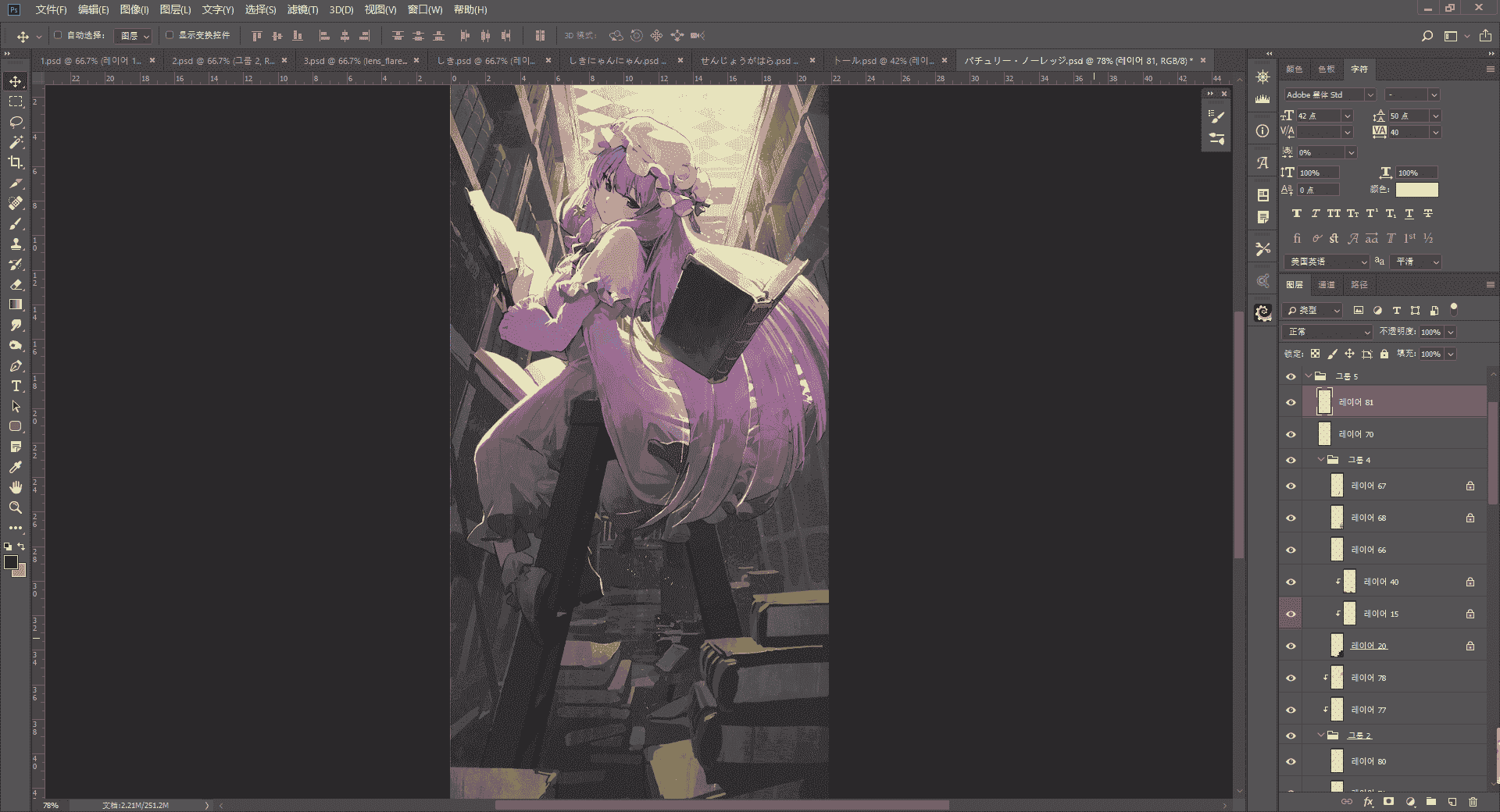Screen dimensions: 1500x812
Task: Open the 美国英语 language dropdown
Action: 1327,262
